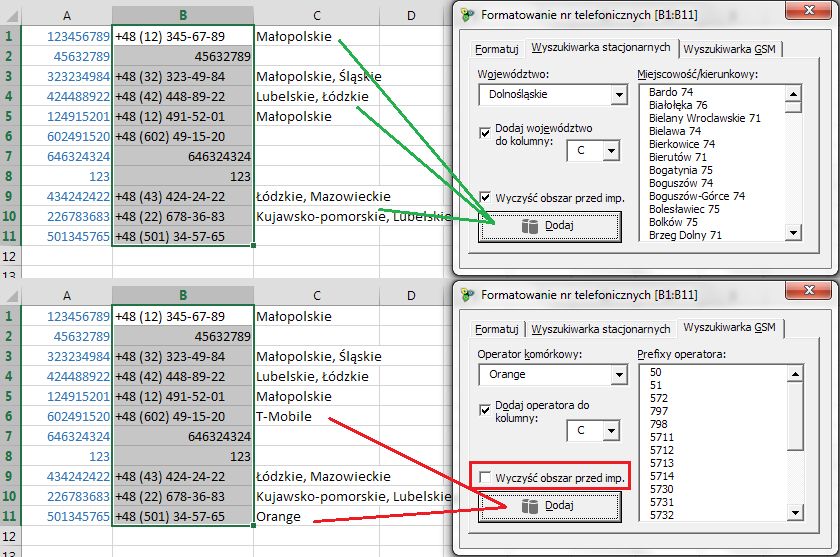Open the Operator komórkowy dropdown showing Orange
This screenshot has height=557, width=840.
point(619,375)
